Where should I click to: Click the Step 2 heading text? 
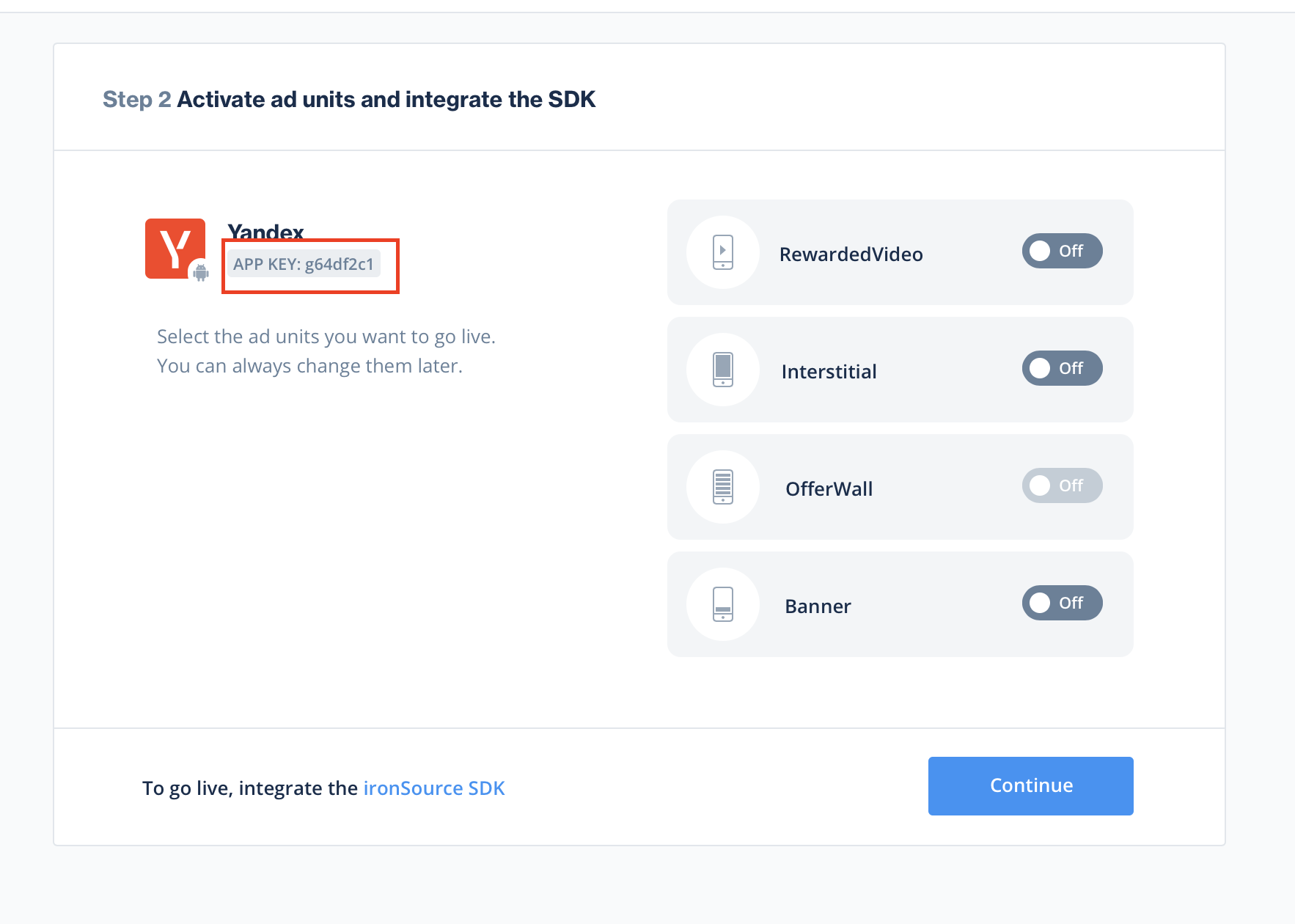[349, 99]
